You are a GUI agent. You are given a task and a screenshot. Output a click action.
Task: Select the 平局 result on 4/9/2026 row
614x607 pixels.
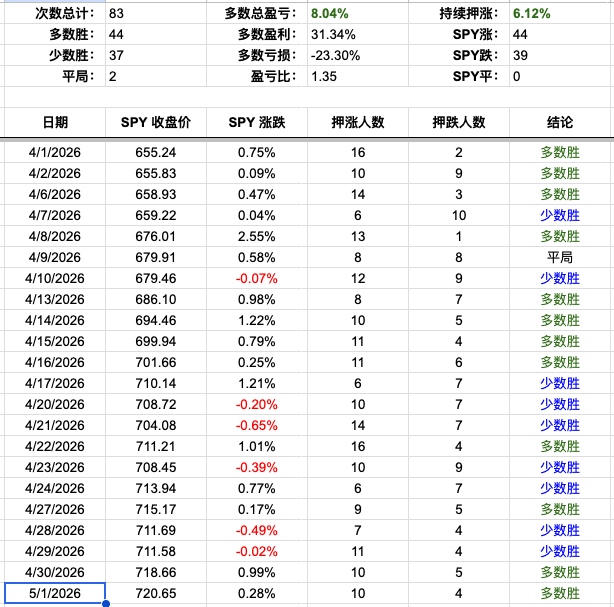point(560,257)
